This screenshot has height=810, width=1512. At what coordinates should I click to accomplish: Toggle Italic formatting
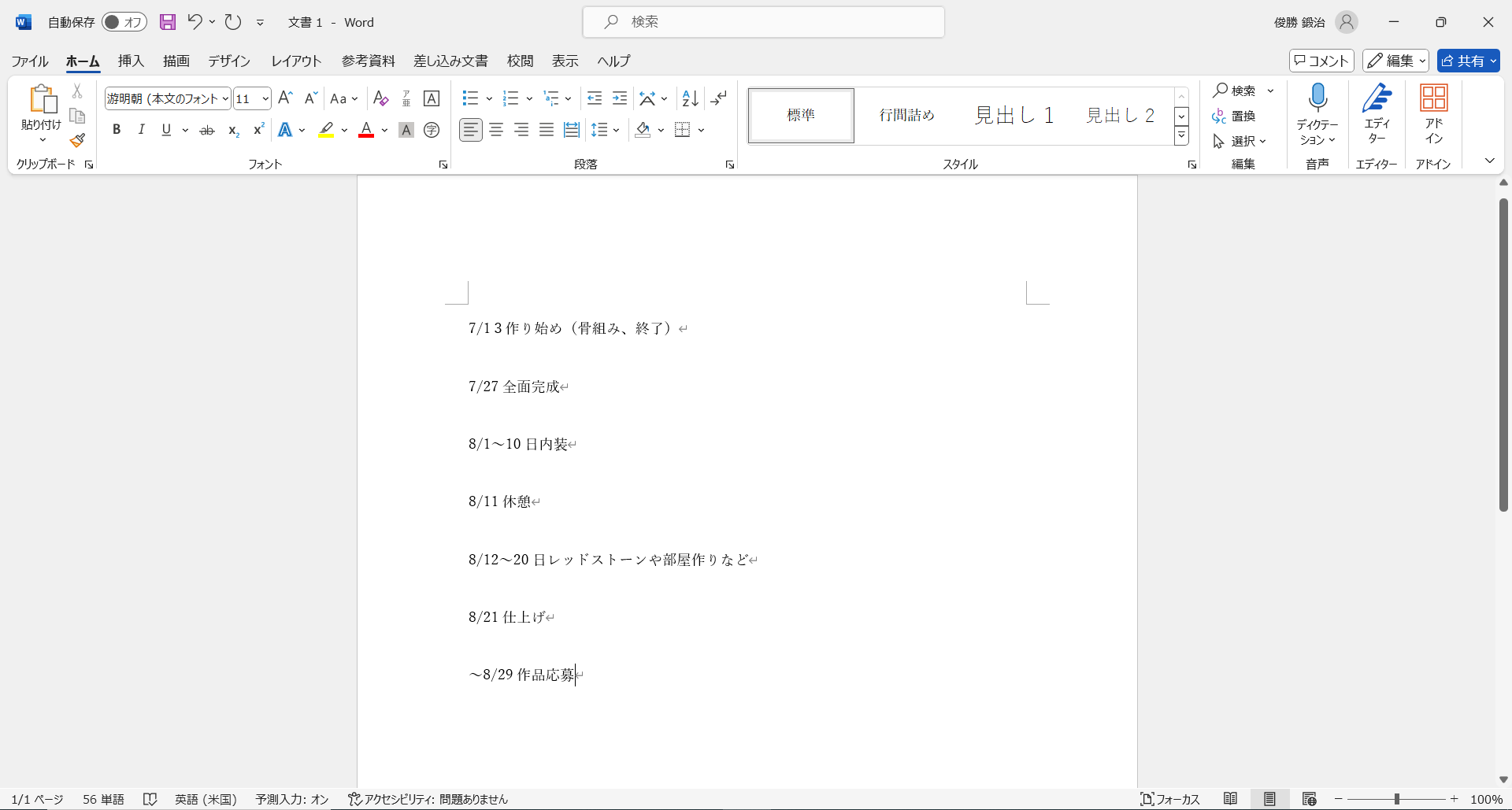(142, 130)
